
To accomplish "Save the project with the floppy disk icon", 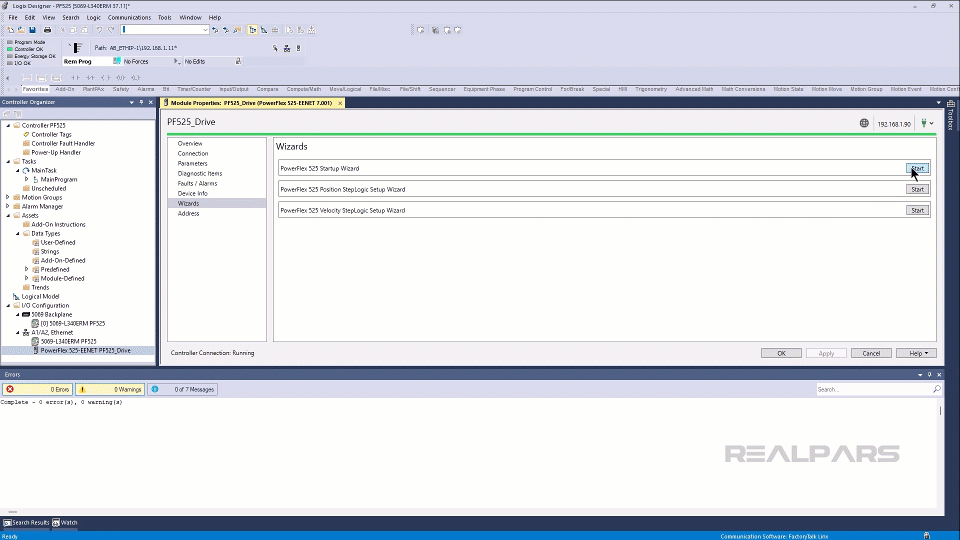I will (x=32, y=29).
